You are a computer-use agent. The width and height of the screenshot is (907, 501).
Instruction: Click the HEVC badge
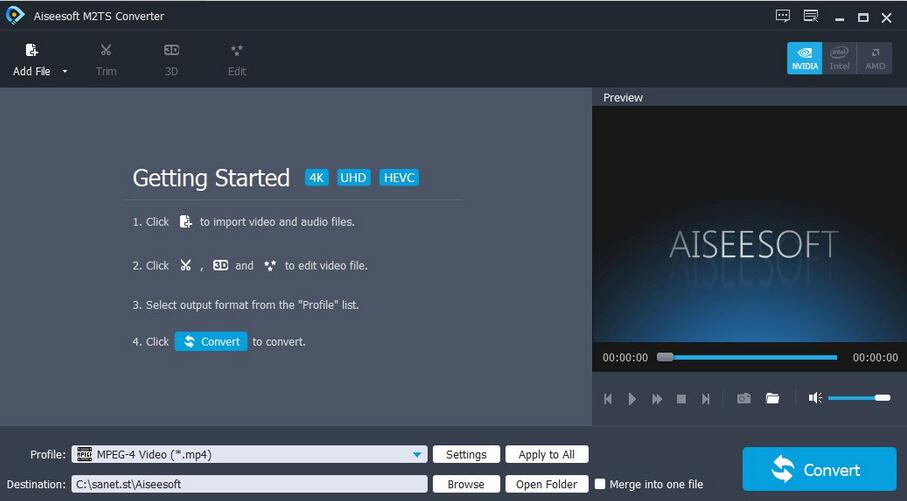pos(399,178)
